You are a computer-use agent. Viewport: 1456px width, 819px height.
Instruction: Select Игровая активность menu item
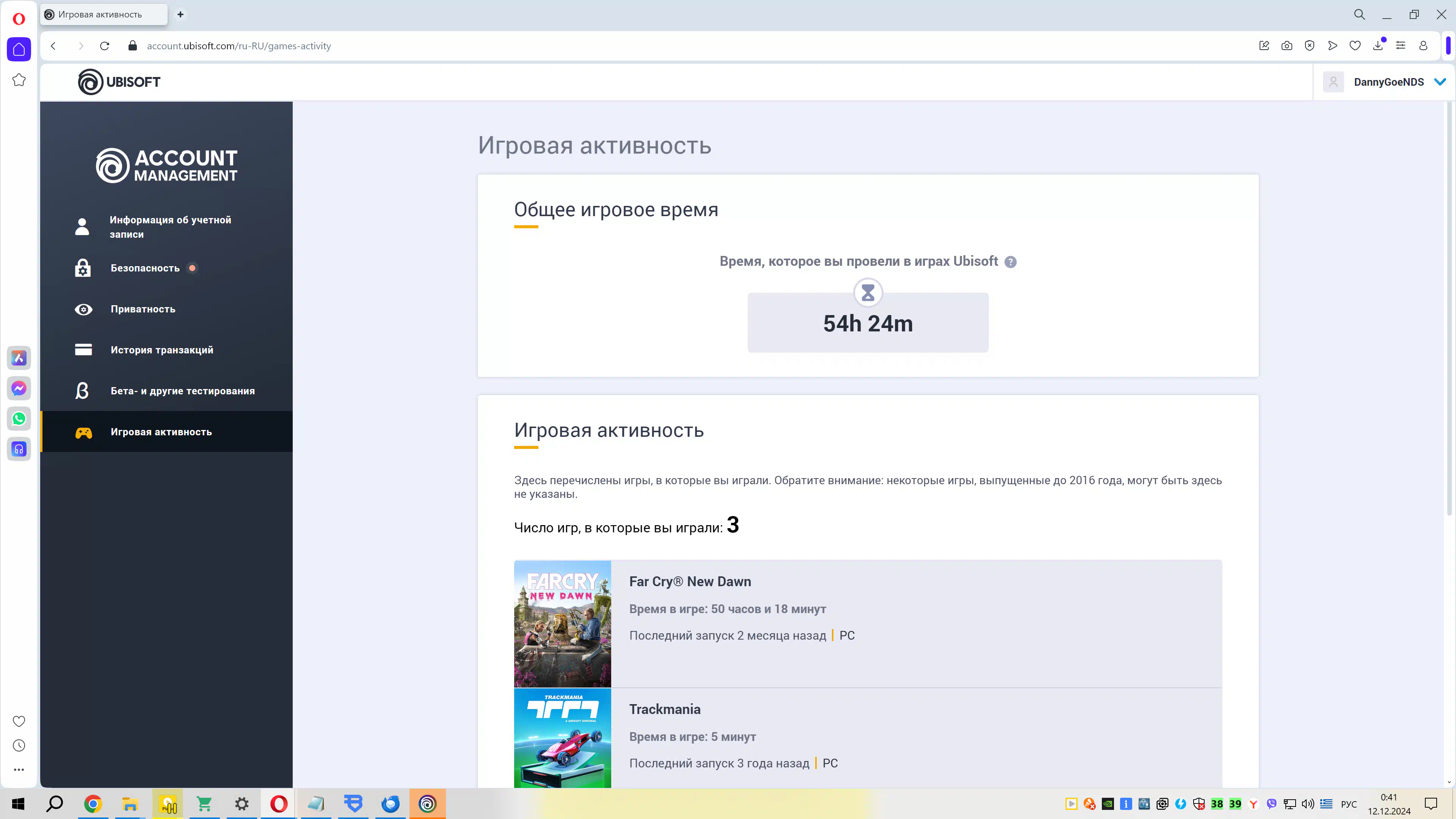point(167,432)
